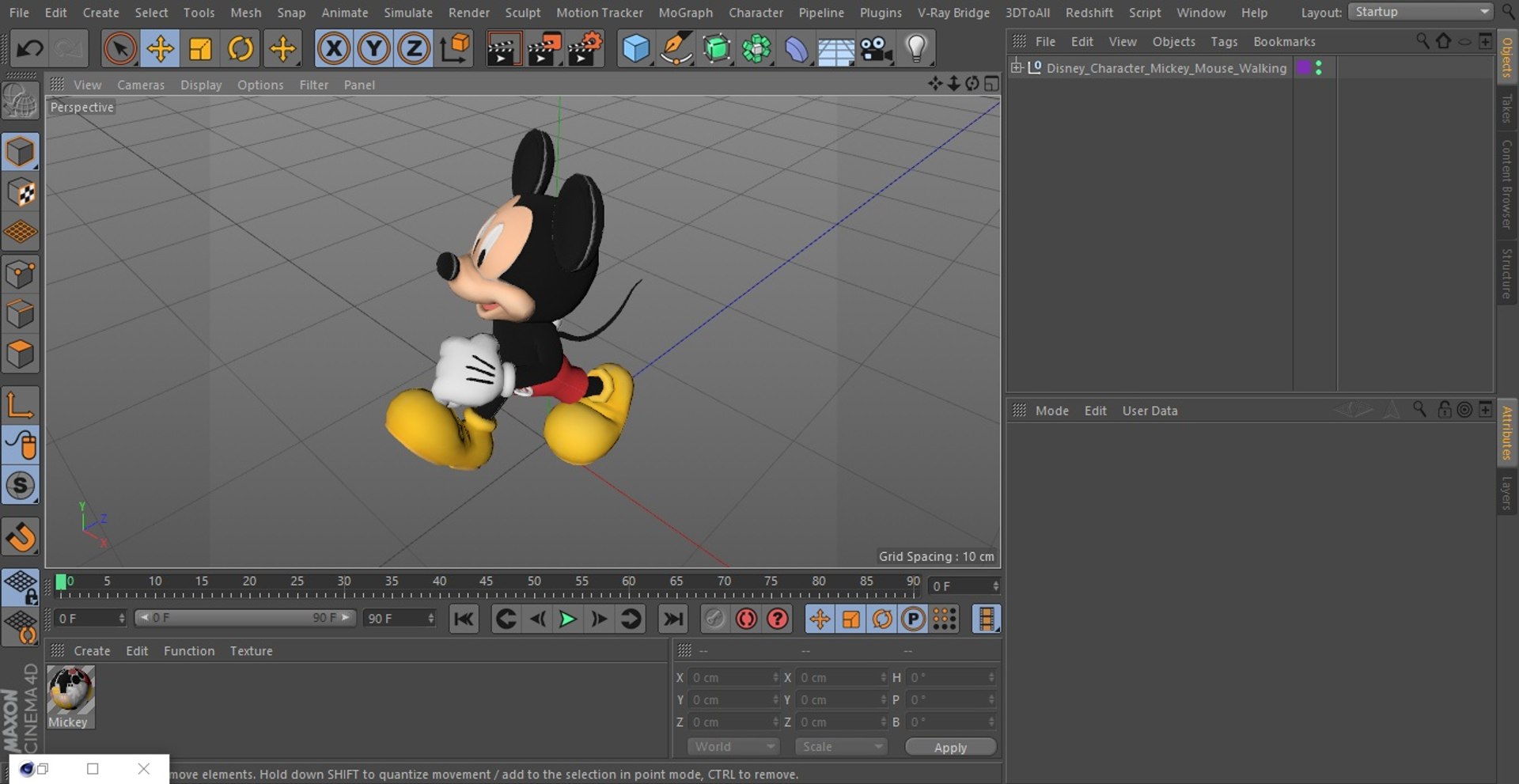Open the green Array modeling objects

point(756,49)
